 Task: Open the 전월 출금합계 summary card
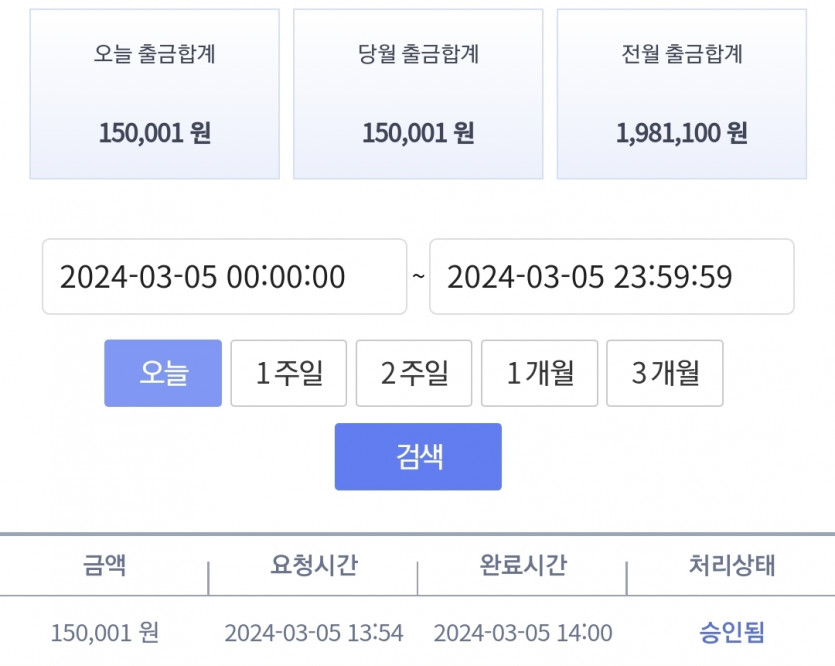pyautogui.click(x=682, y=94)
